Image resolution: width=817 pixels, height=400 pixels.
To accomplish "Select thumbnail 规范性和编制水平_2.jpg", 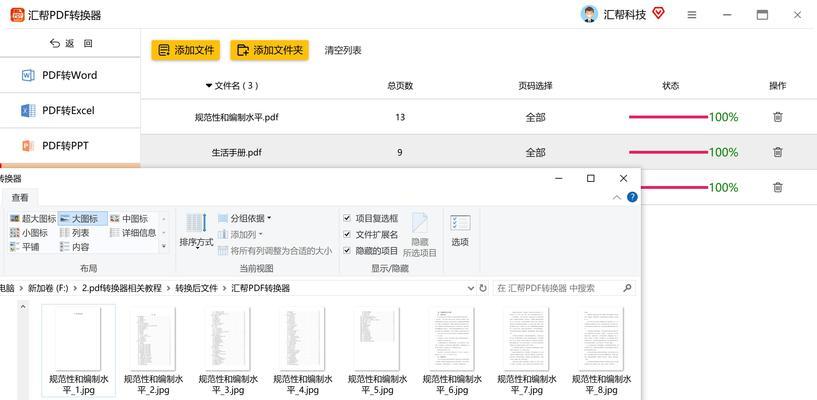I will pyautogui.click(x=153, y=351).
